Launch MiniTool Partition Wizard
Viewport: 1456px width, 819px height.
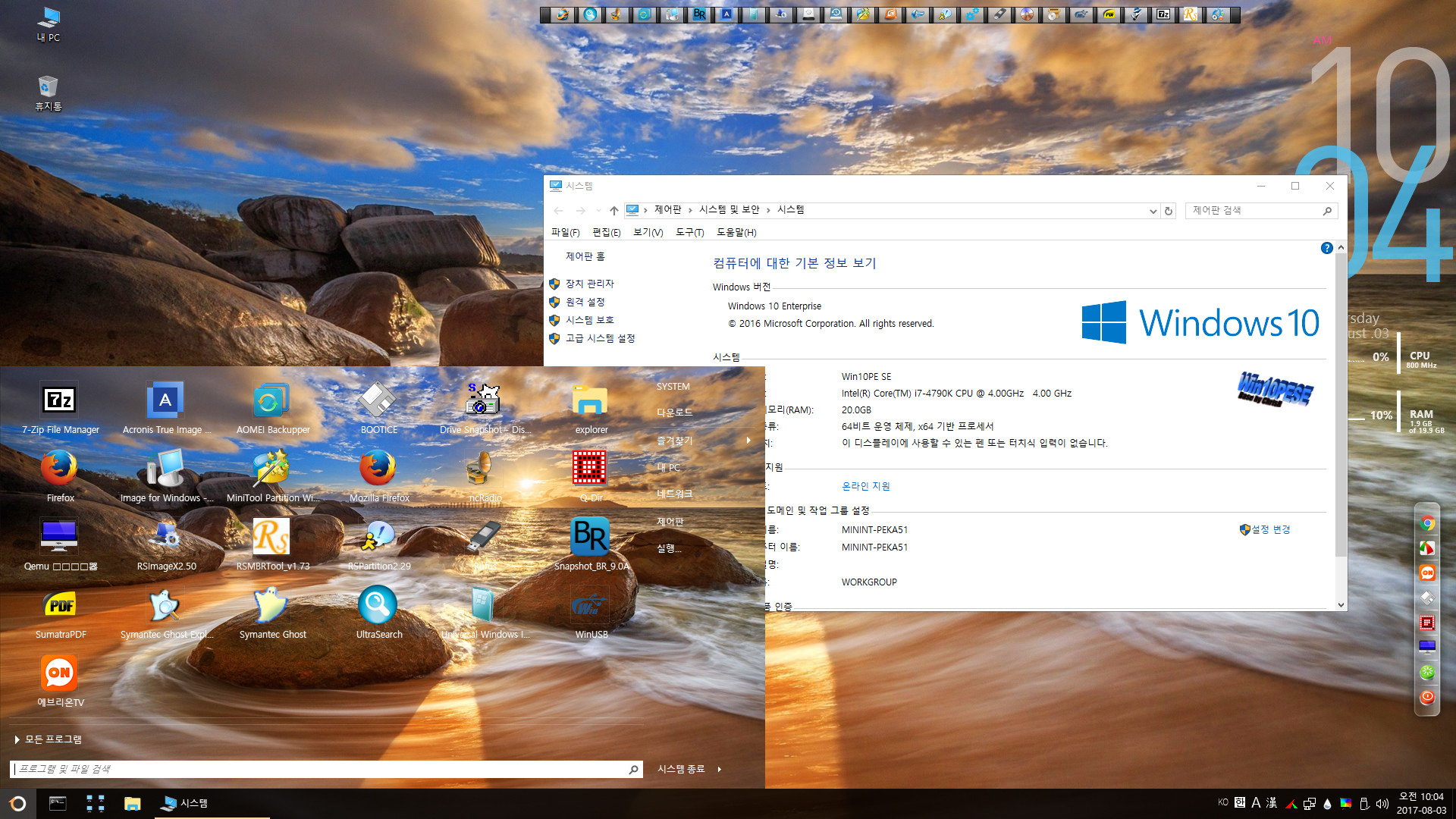[x=272, y=477]
